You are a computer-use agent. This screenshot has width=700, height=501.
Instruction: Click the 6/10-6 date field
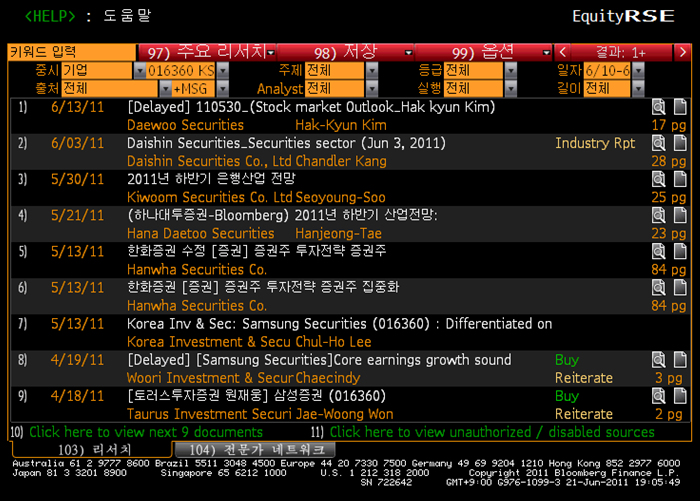click(x=608, y=71)
